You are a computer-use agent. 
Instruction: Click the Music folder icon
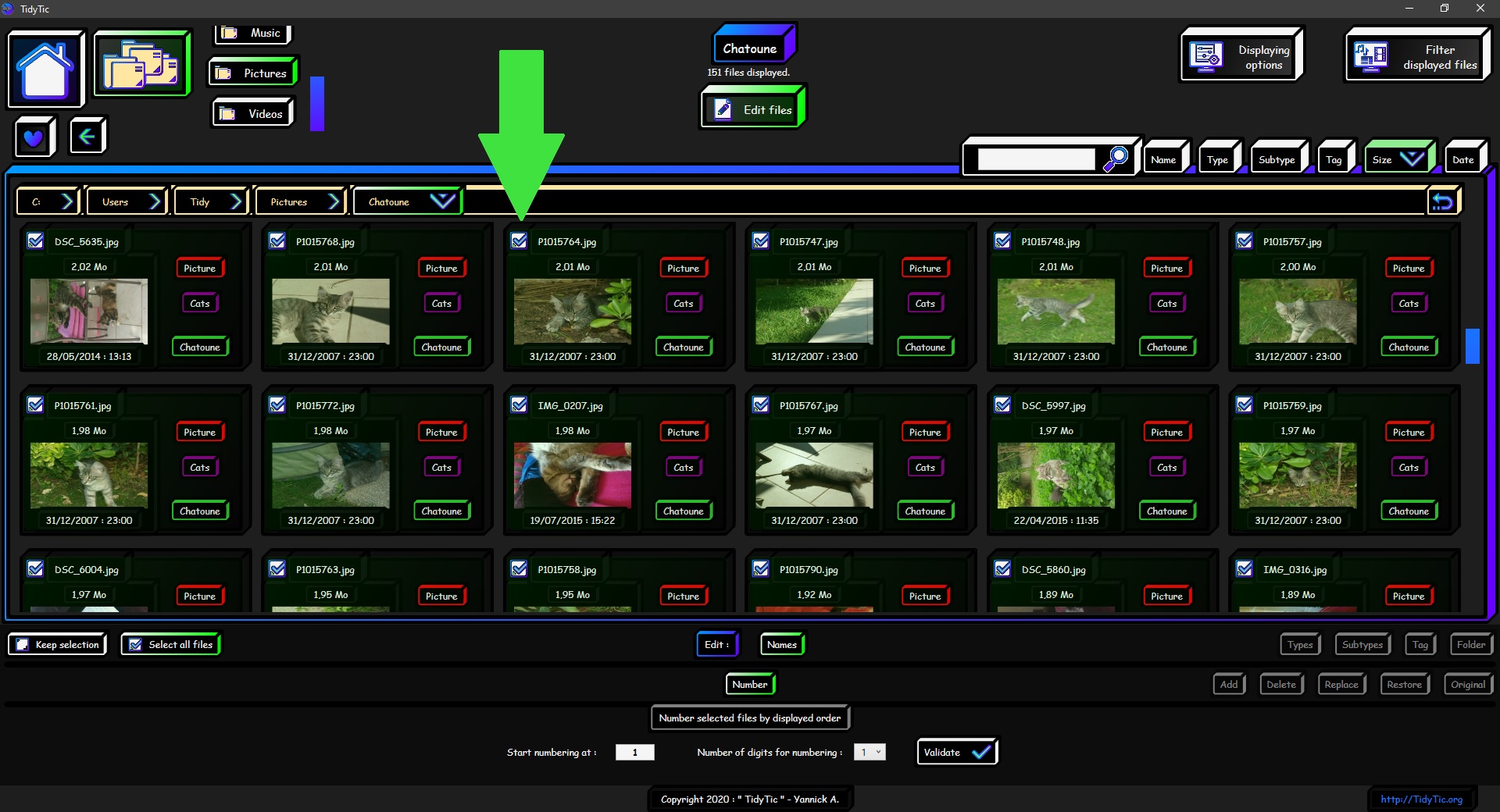229,33
